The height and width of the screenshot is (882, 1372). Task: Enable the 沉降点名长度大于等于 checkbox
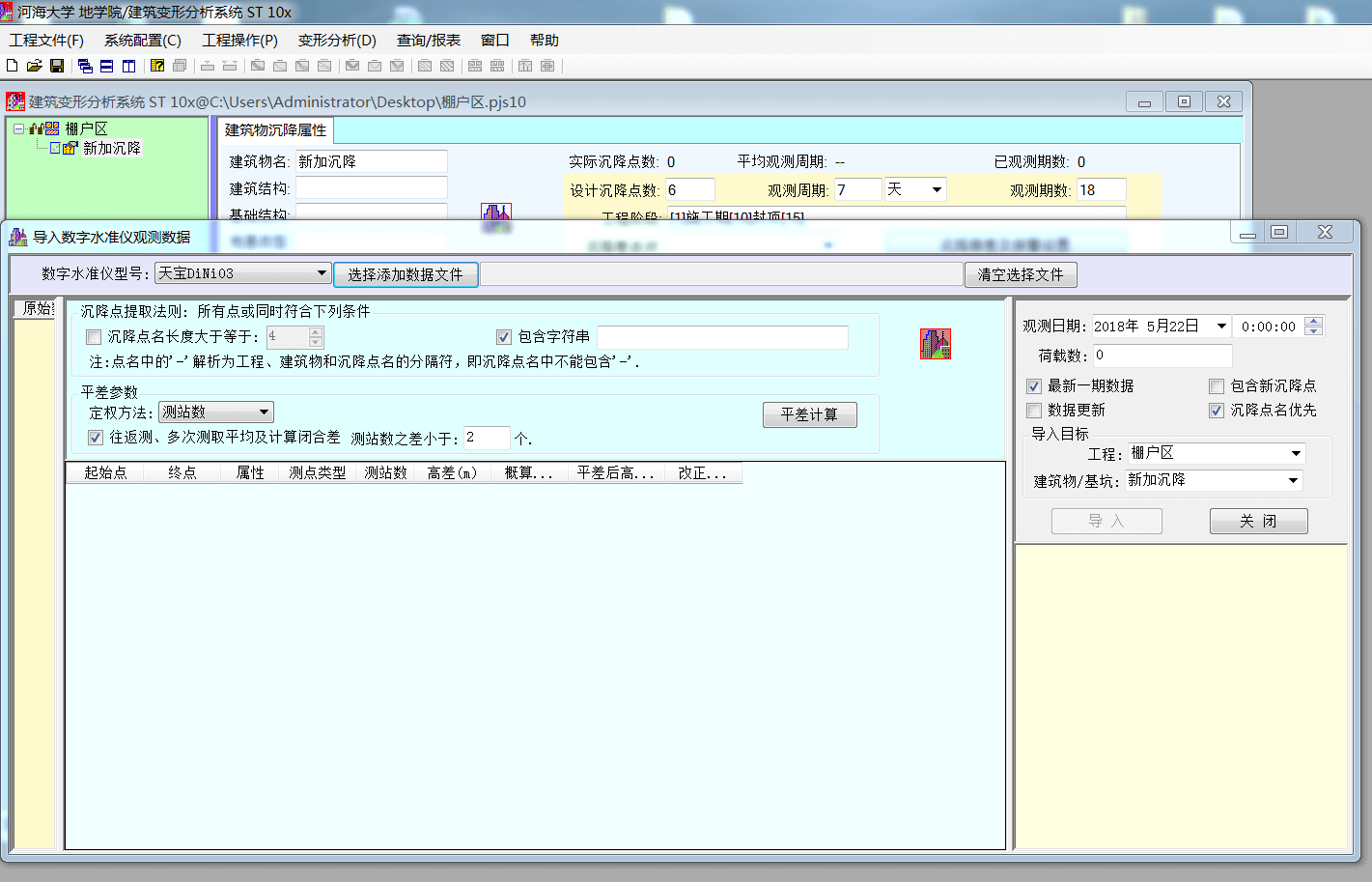click(93, 336)
